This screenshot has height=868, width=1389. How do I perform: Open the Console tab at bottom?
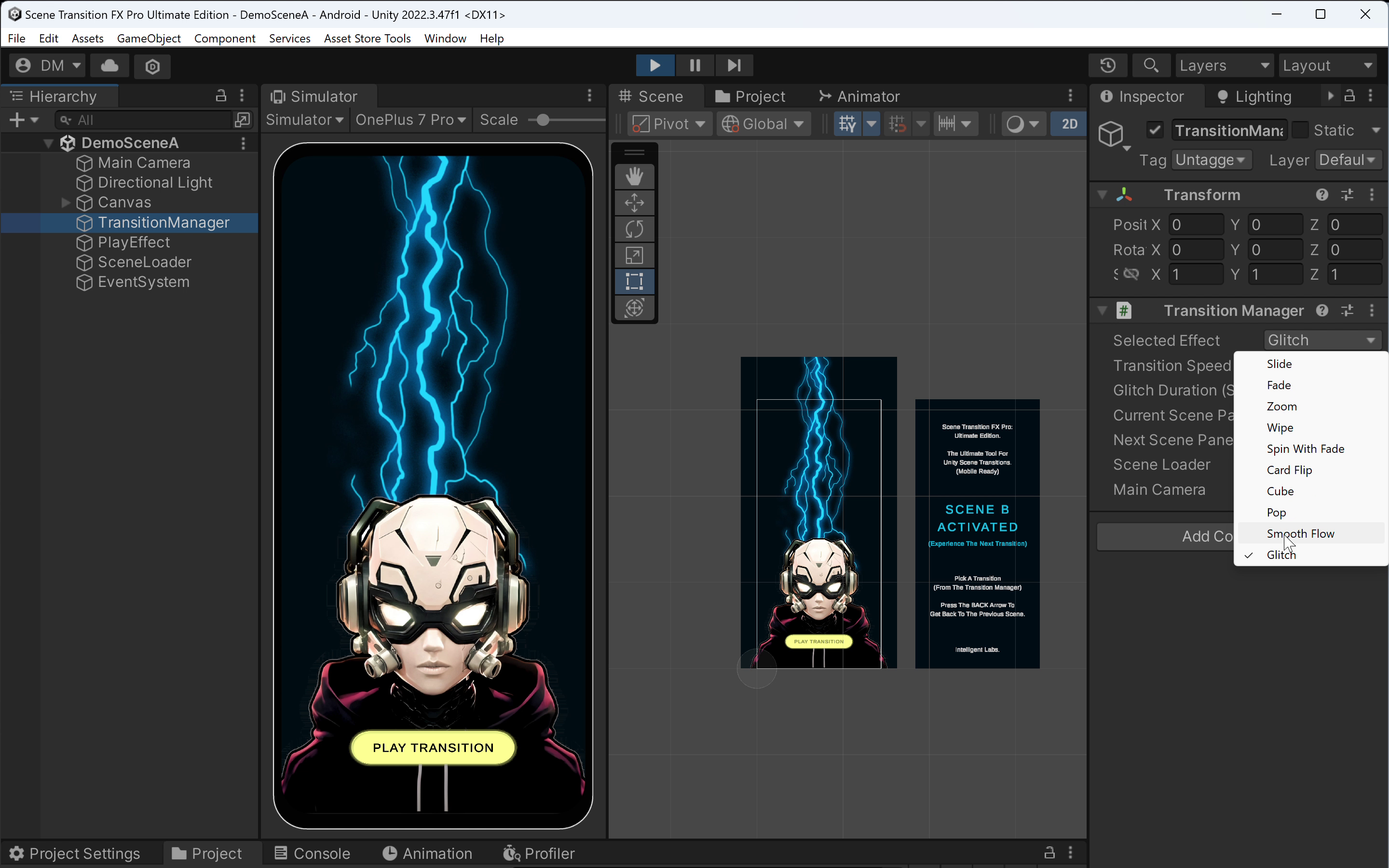[312, 853]
